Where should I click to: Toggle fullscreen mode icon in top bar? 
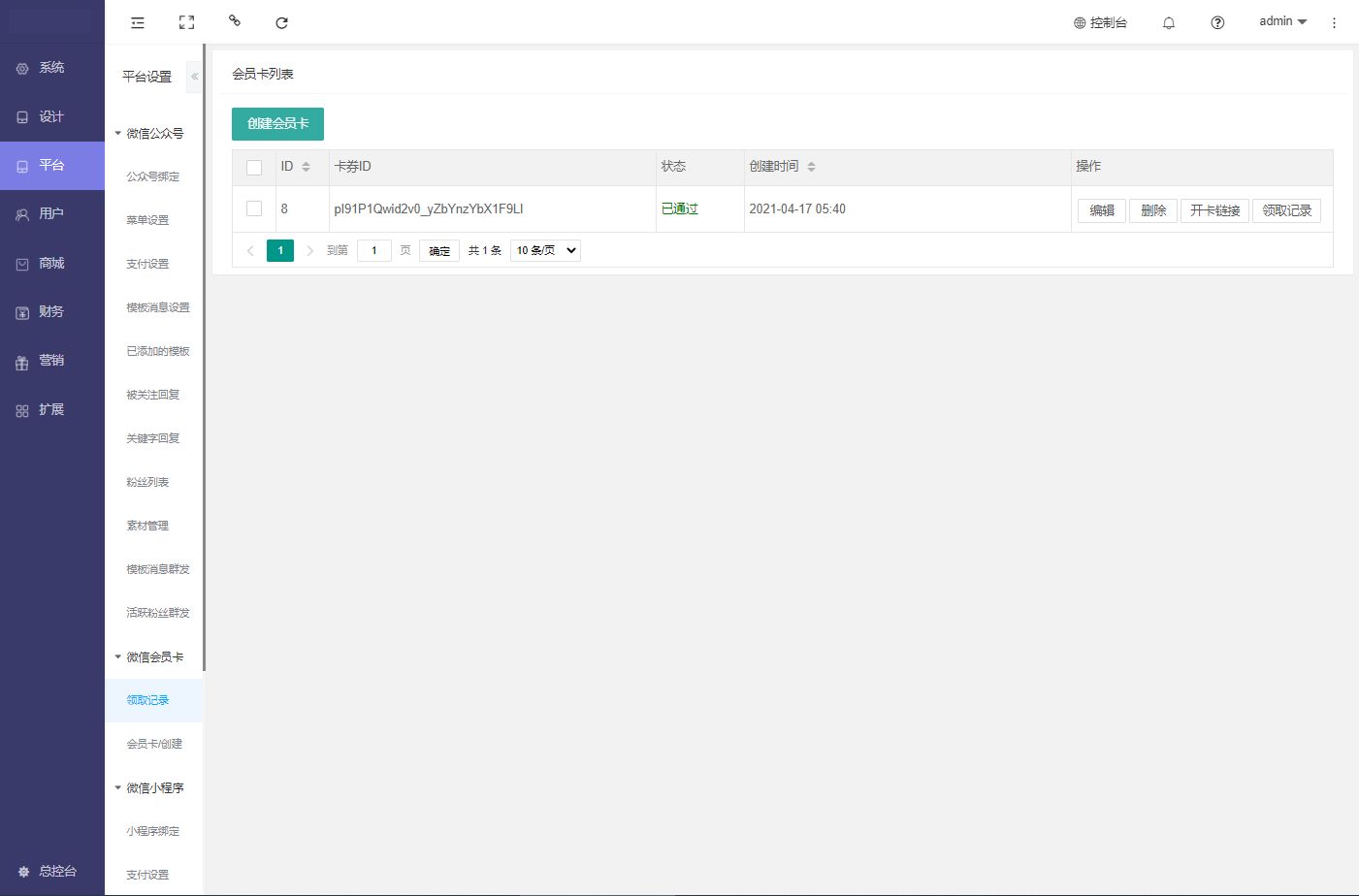coord(186,22)
